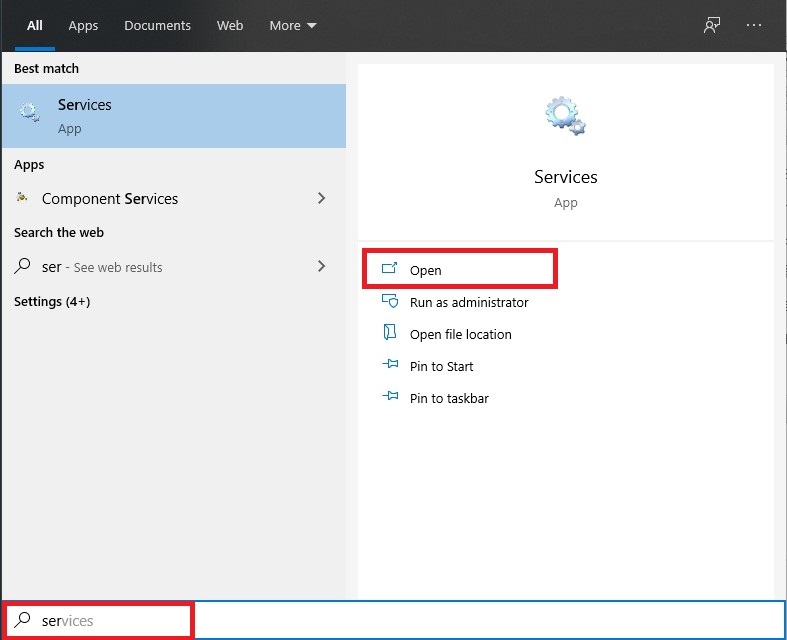This screenshot has width=787, height=640.
Task: Expand the More filter dropdown
Action: point(293,26)
